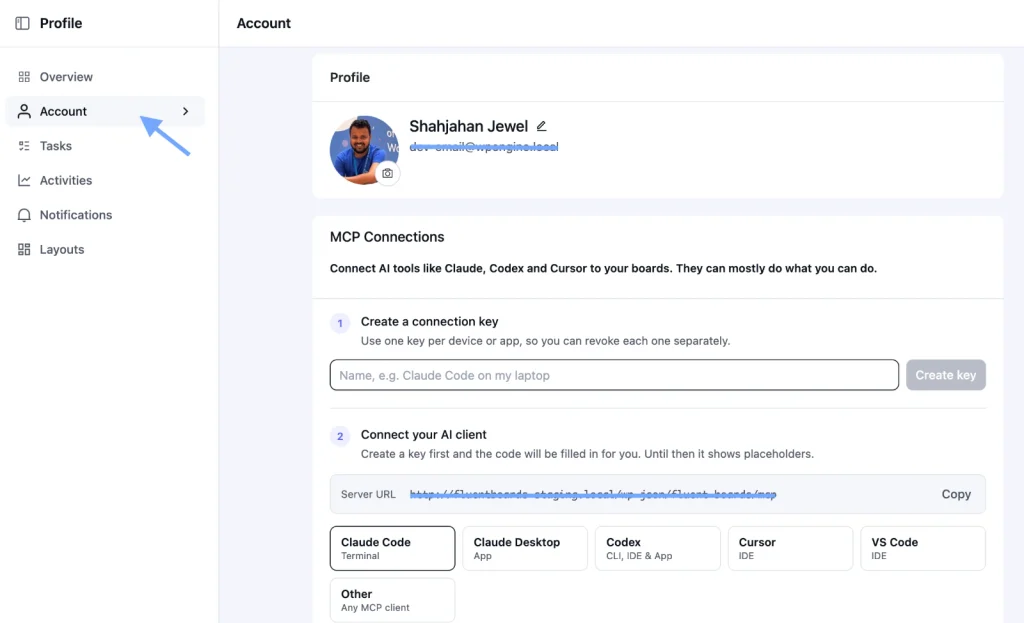
Task: Click the profile avatar photo
Action: (362, 150)
